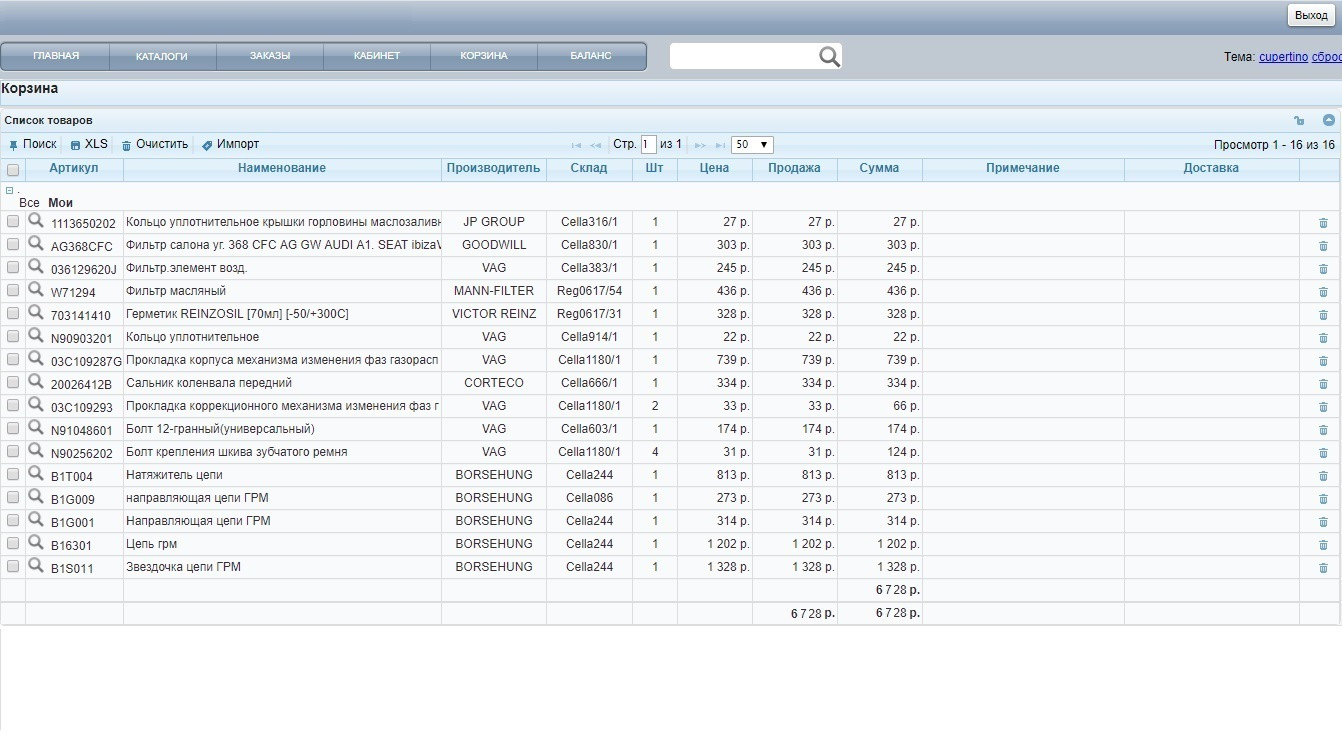The image size is (1342, 754).
Task: Sort by the Артикул column header
Action: [74, 168]
